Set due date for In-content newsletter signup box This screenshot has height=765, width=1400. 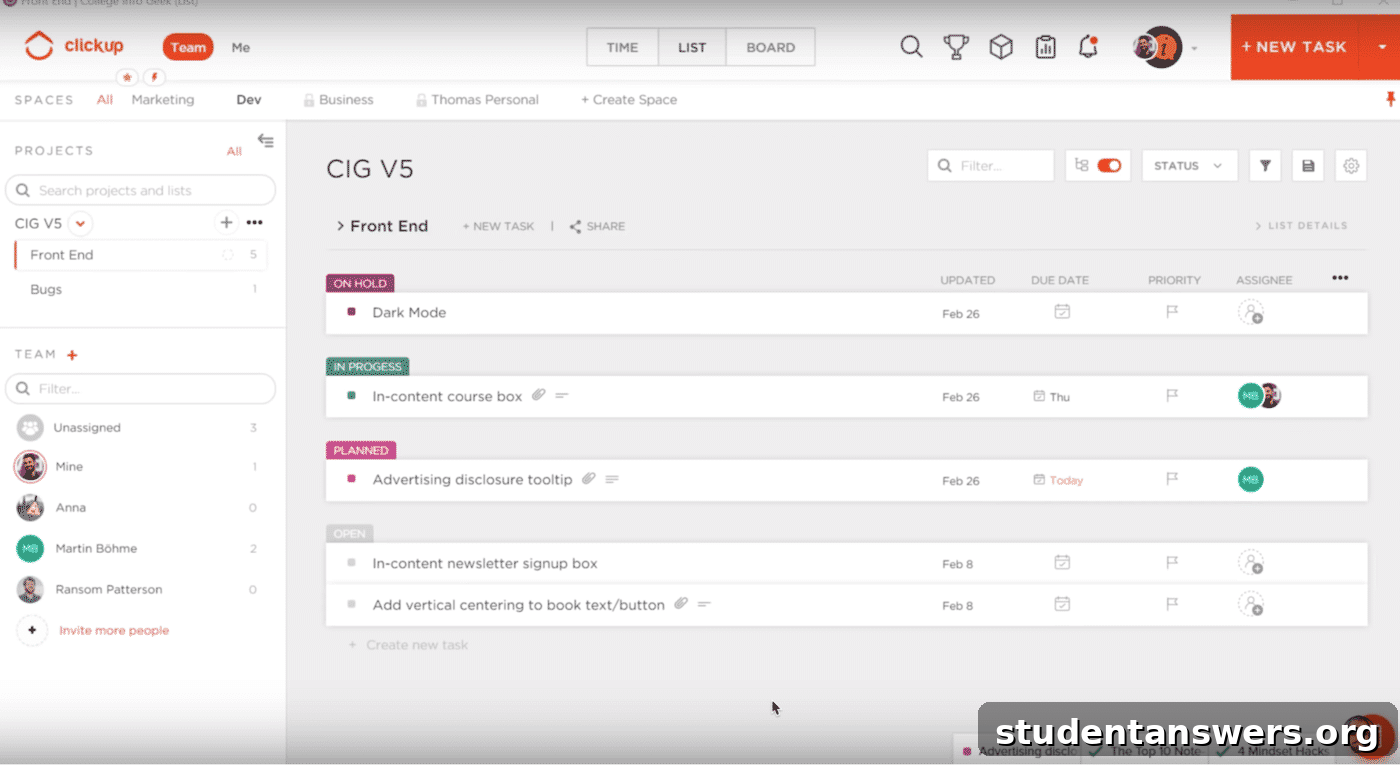(1062, 563)
